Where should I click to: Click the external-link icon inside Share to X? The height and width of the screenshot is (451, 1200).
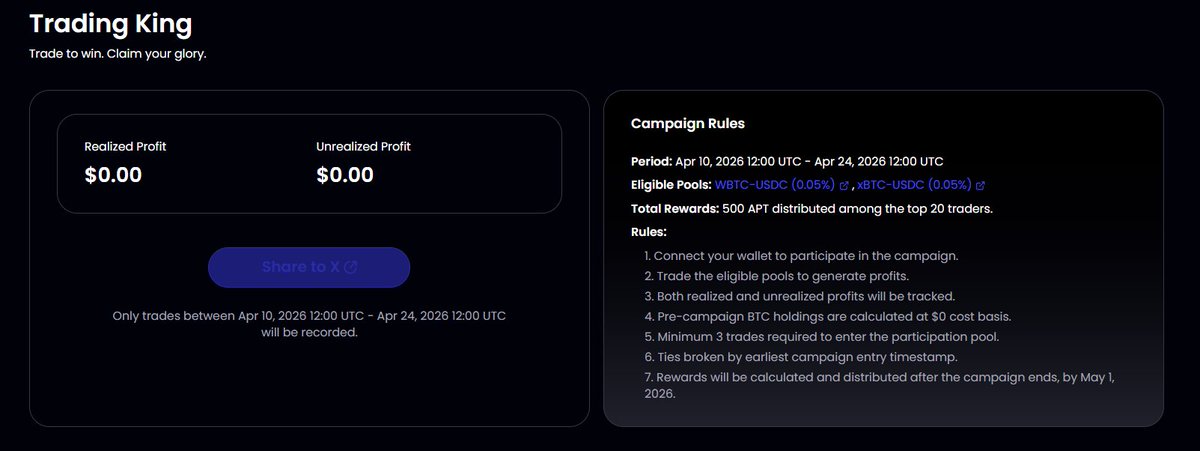(351, 267)
